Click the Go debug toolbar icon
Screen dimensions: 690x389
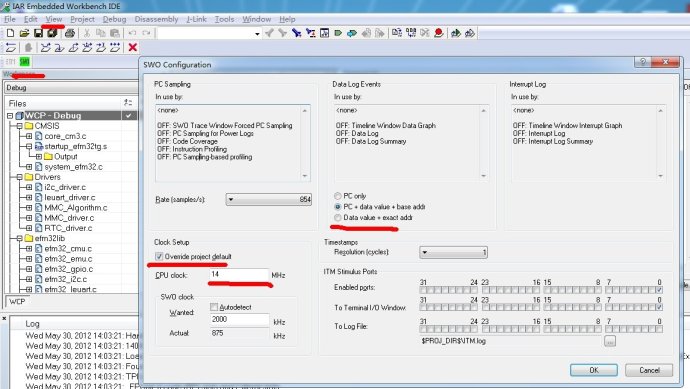pos(115,48)
